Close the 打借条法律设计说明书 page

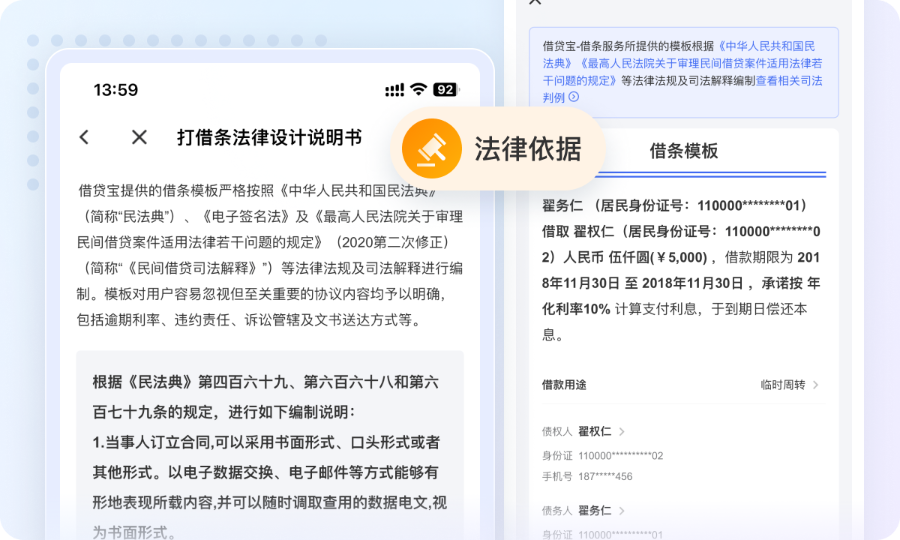click(x=139, y=137)
